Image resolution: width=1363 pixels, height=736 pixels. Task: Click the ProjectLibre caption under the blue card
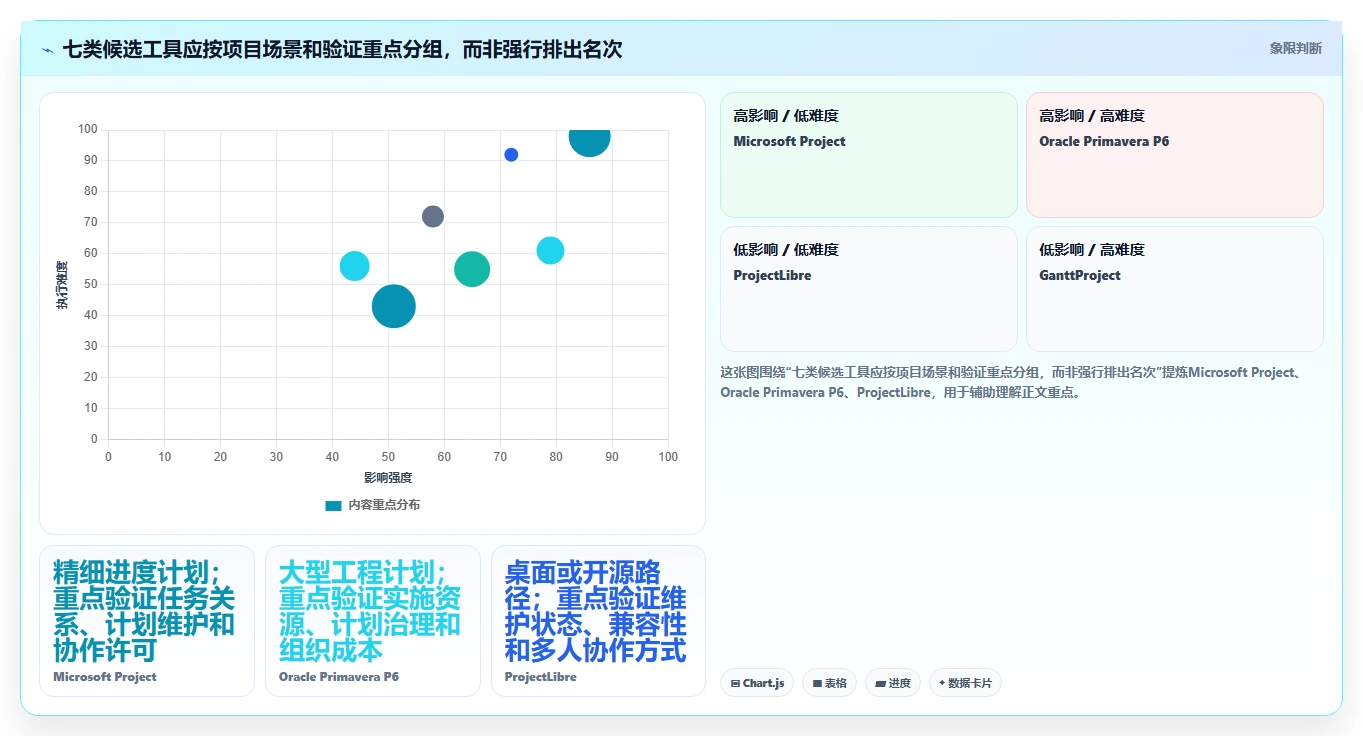tap(540, 677)
